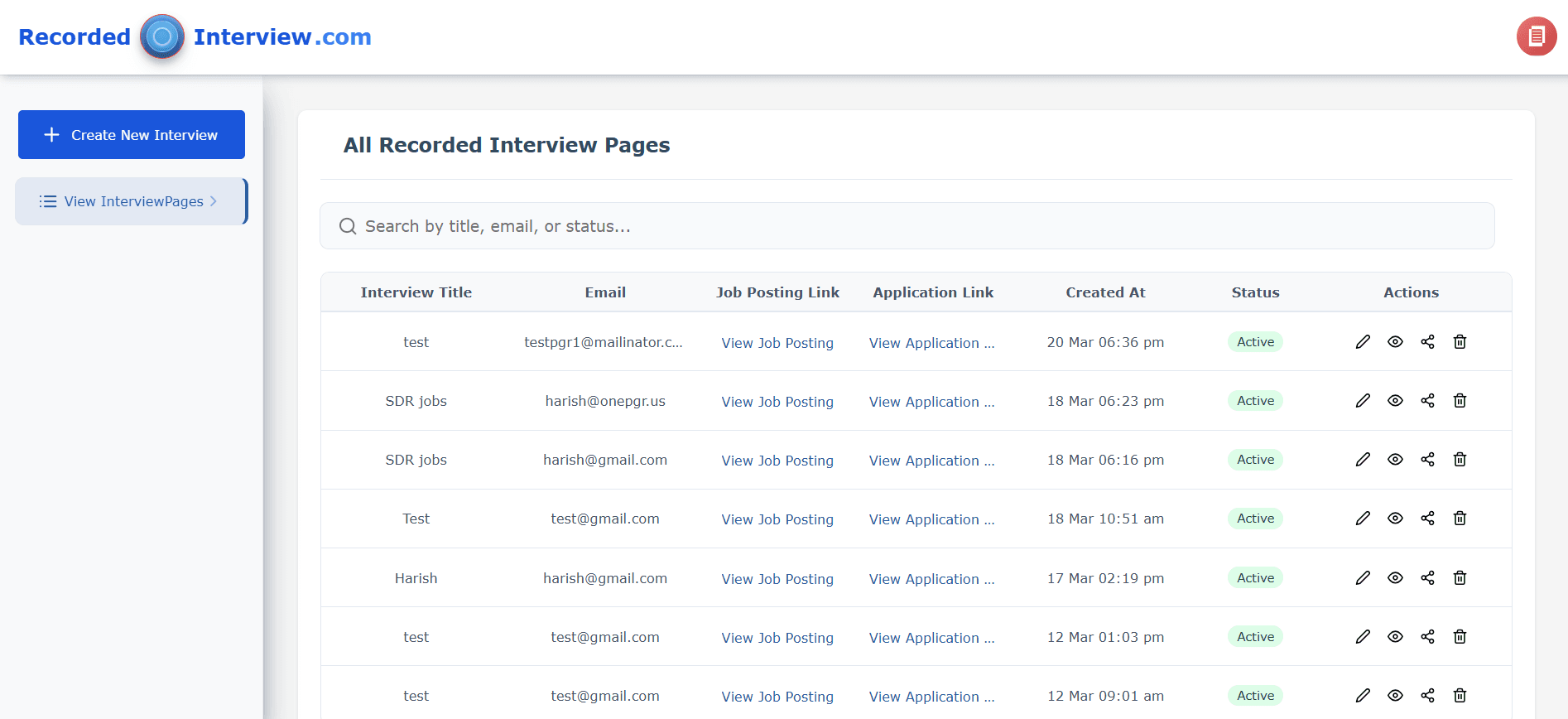Viewport: 1568px width, 719px height.
Task: Open View Job Posting for 12 Mar 01:03 pm row
Action: (x=777, y=638)
